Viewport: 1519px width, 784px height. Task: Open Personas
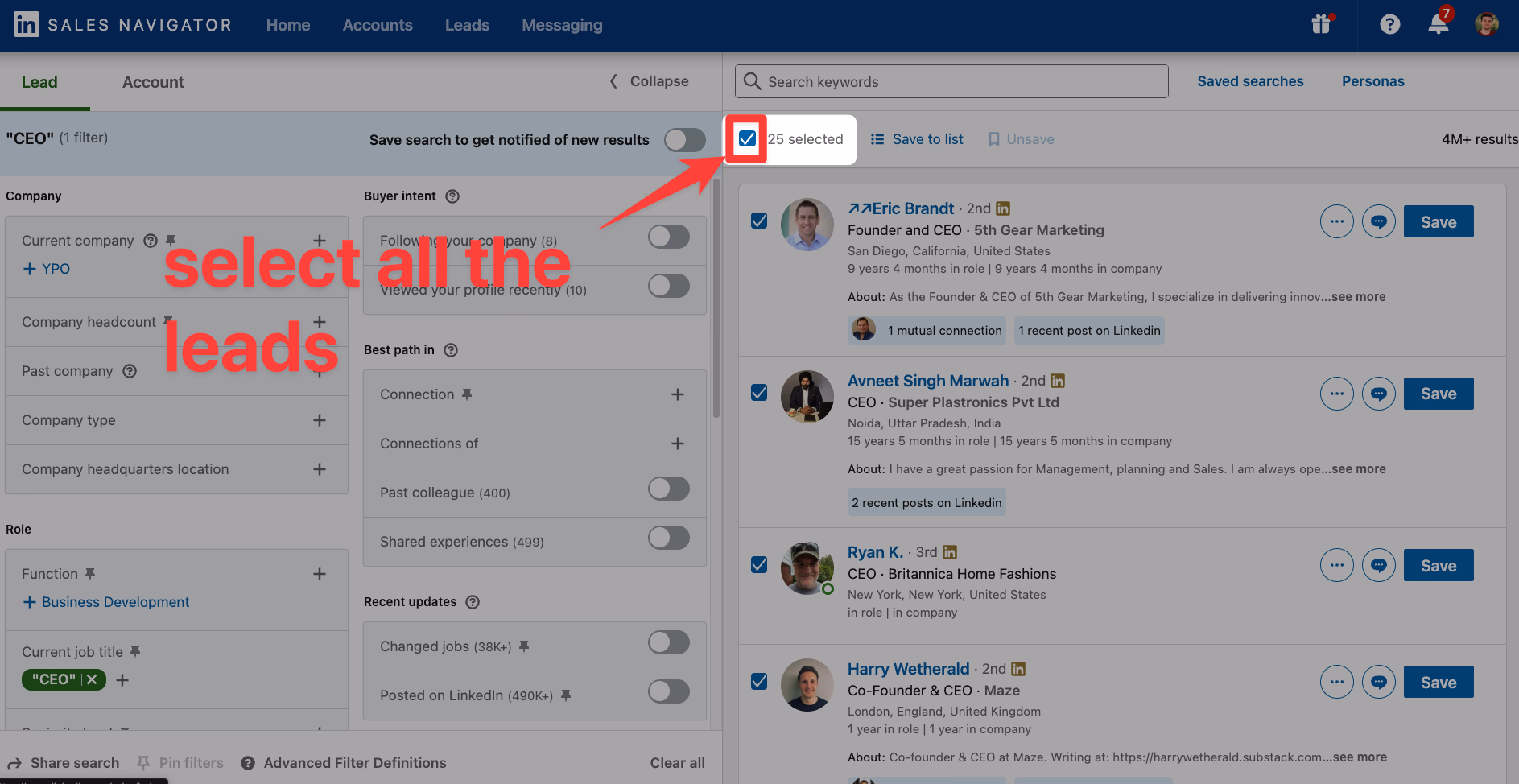[1372, 81]
